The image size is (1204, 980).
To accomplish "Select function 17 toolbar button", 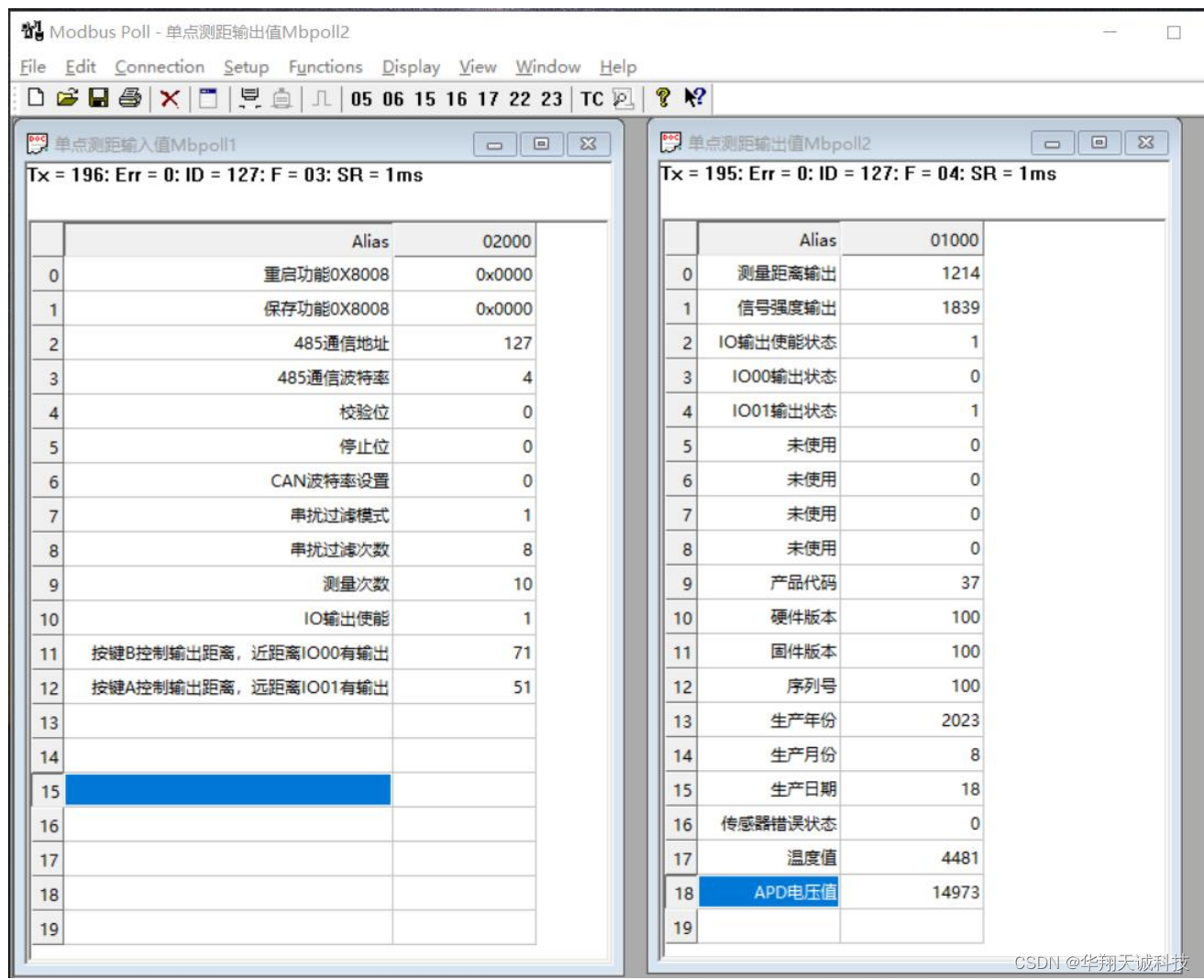I will click(x=488, y=99).
